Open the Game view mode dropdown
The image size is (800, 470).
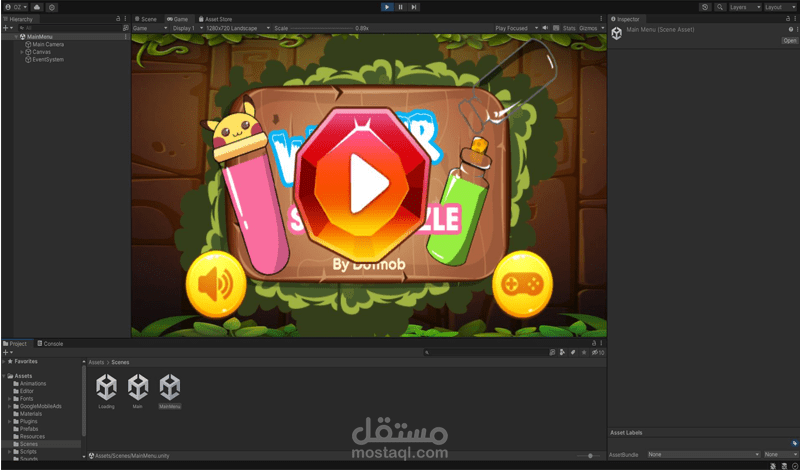click(150, 28)
